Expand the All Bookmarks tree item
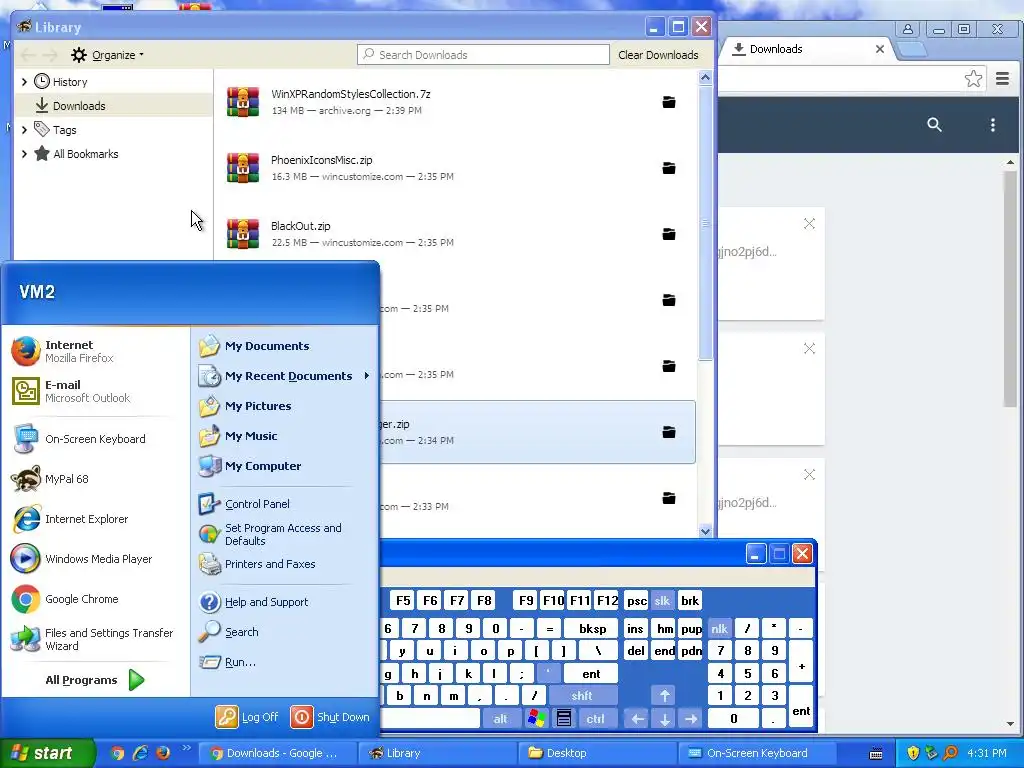The image size is (1024, 768). (x=24, y=154)
